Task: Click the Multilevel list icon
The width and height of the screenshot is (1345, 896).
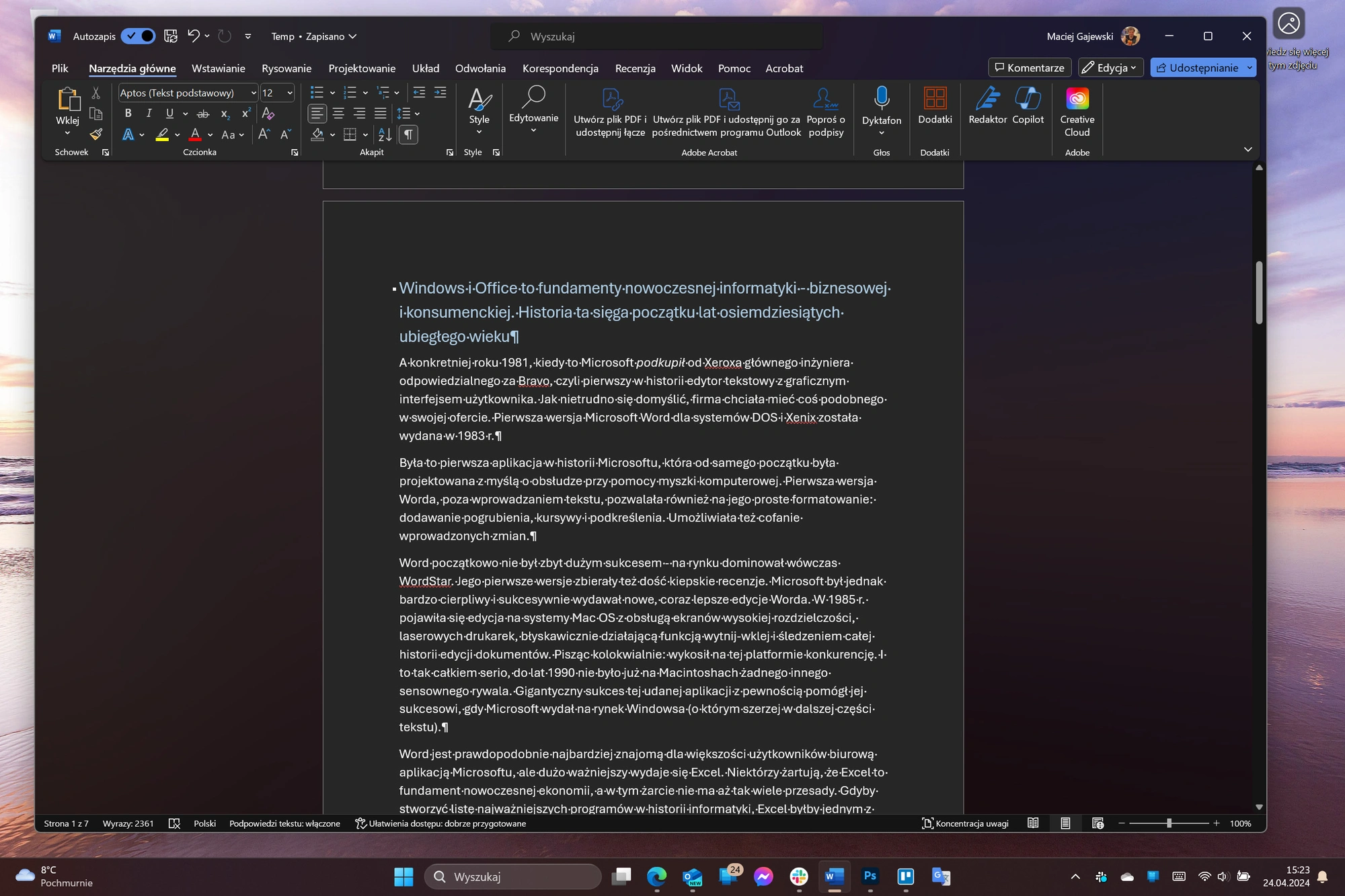Action: (383, 92)
